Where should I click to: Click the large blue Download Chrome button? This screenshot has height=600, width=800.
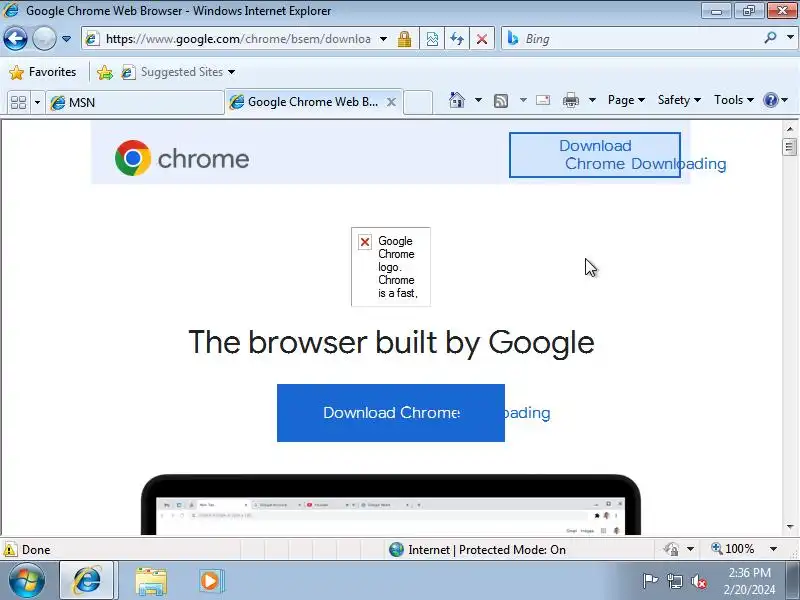(x=391, y=413)
